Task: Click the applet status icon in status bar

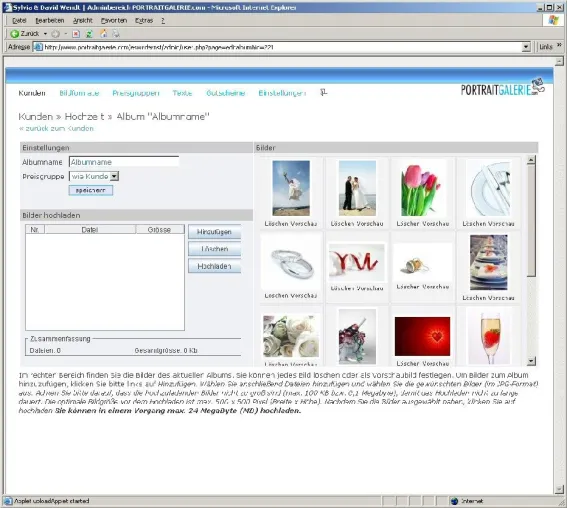Action: [8, 501]
